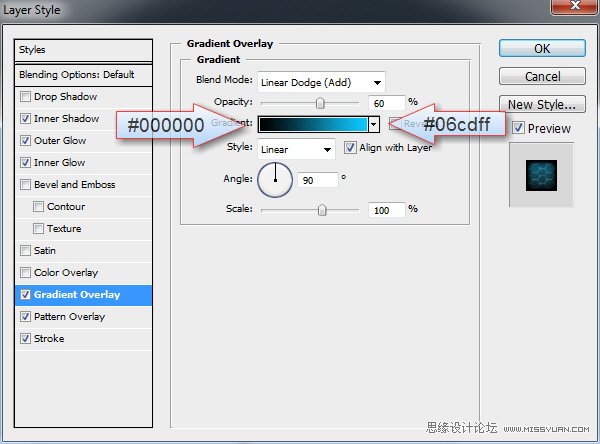Select the Styles list entry

click(83, 50)
